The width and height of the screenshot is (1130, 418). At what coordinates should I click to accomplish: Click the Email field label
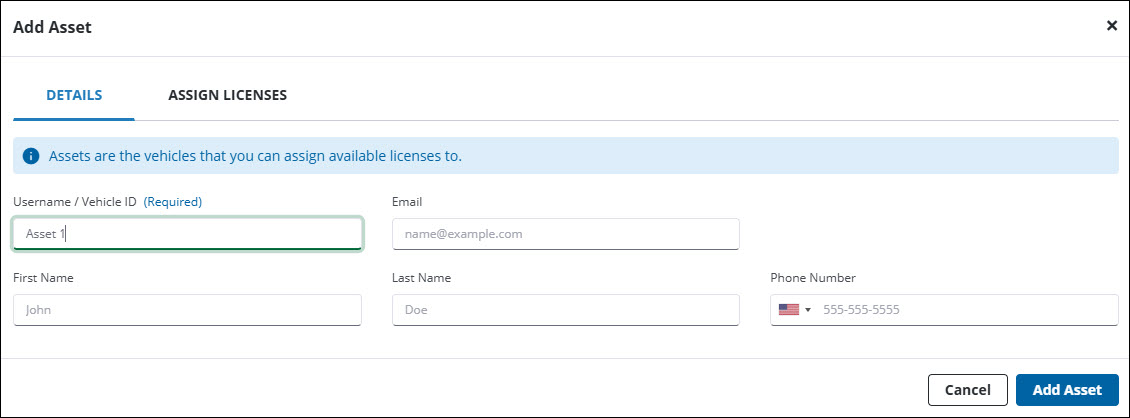click(x=407, y=202)
